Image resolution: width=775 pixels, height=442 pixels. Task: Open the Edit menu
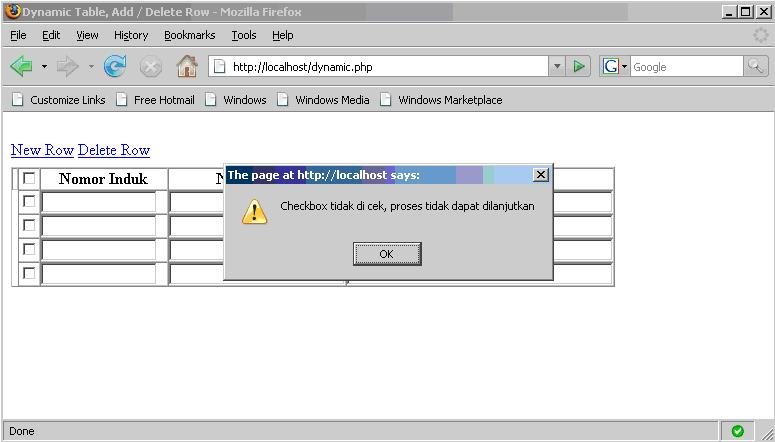point(51,35)
